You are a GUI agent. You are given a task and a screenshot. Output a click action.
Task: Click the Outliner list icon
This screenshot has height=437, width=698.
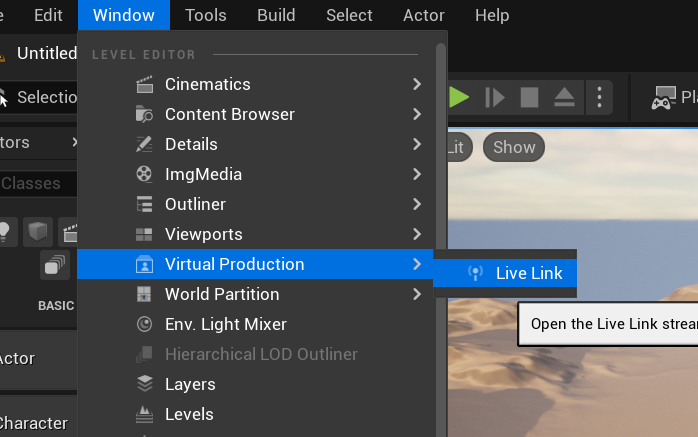[x=144, y=204]
